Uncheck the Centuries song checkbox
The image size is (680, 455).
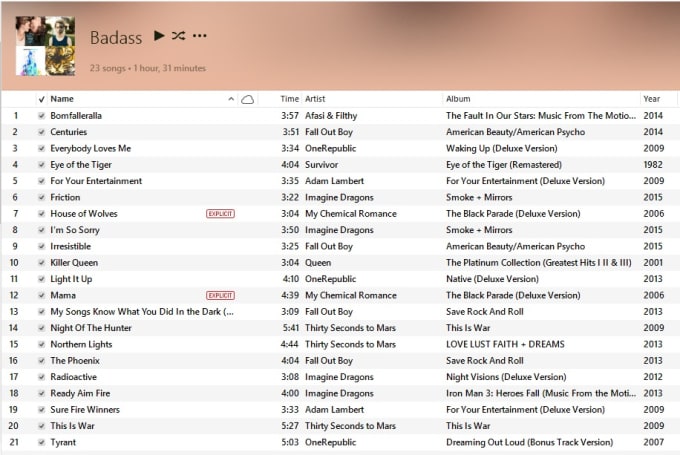41,132
